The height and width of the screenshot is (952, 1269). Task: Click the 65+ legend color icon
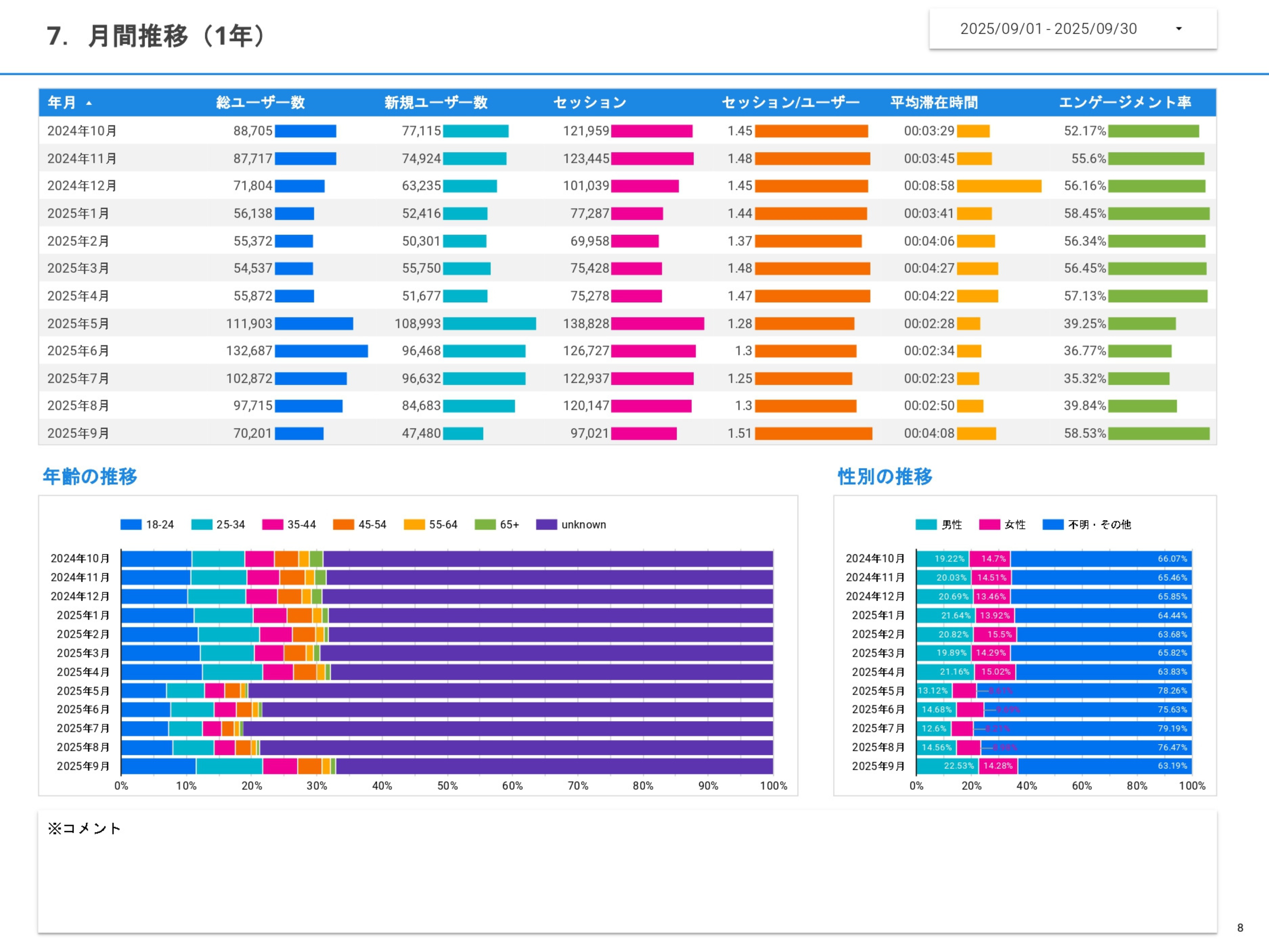tap(485, 525)
